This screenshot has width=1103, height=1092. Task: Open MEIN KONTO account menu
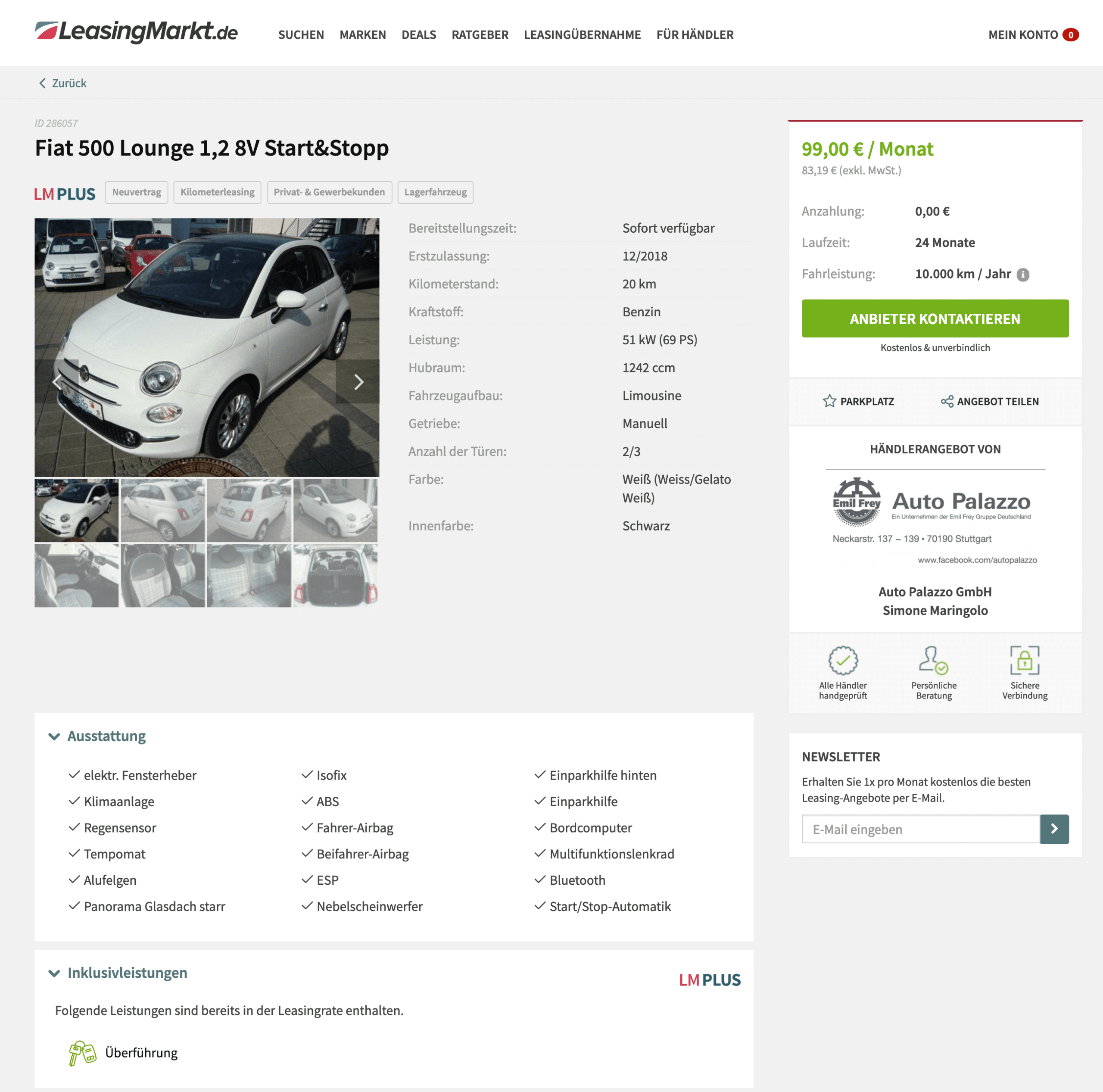[x=1033, y=35]
